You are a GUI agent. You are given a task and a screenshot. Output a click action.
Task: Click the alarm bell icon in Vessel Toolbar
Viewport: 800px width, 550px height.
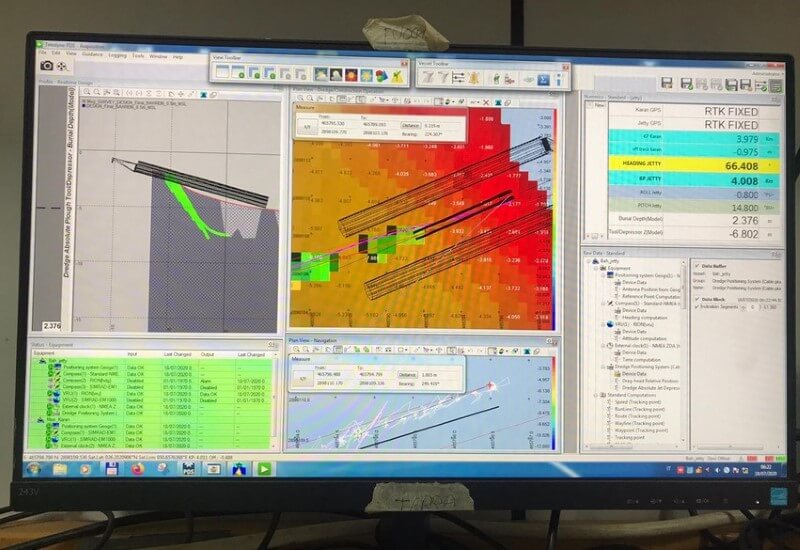coord(474,78)
